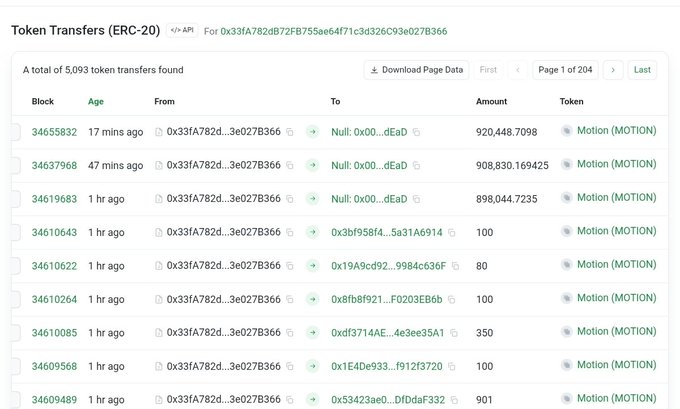Open Motion (MOTION) token in block 34637968 row
This screenshot has height=409, width=680.
617,164
